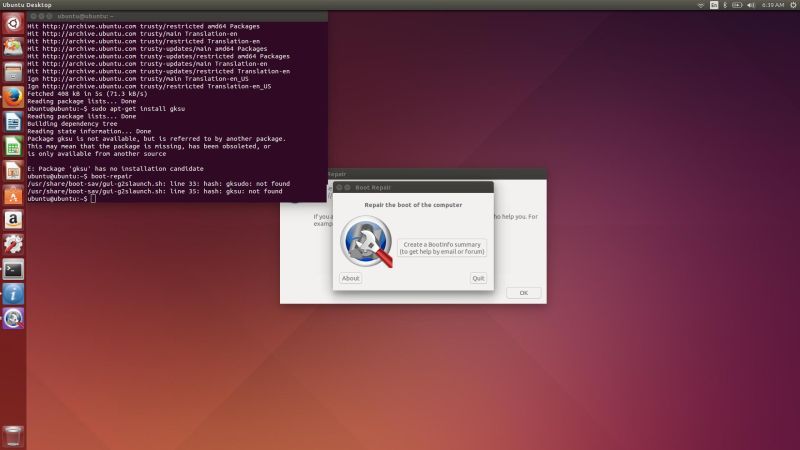This screenshot has height=450, width=800.
Task: Click the 'hash: gksu: not found' error line
Action: [155, 191]
